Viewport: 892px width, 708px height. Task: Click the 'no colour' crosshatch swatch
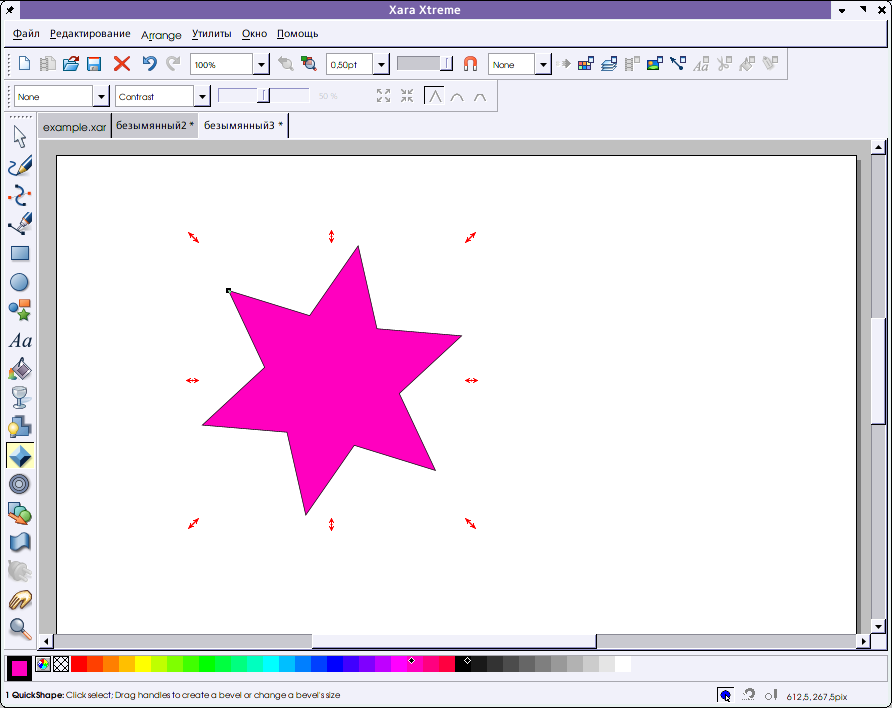coord(61,663)
